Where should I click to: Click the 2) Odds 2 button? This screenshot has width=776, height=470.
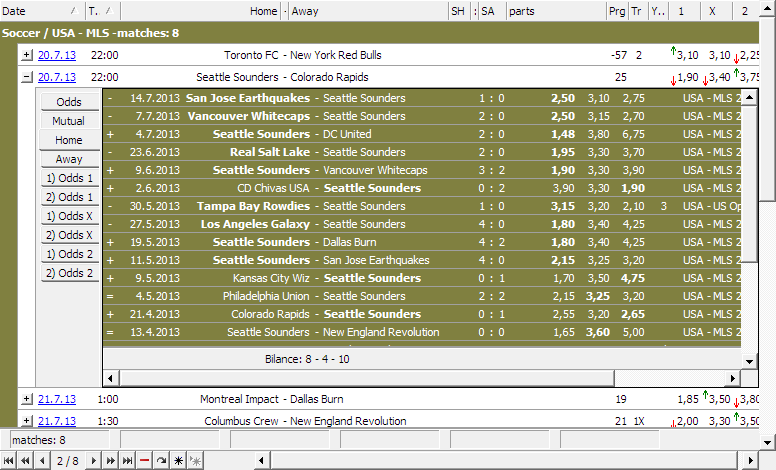click(x=69, y=273)
